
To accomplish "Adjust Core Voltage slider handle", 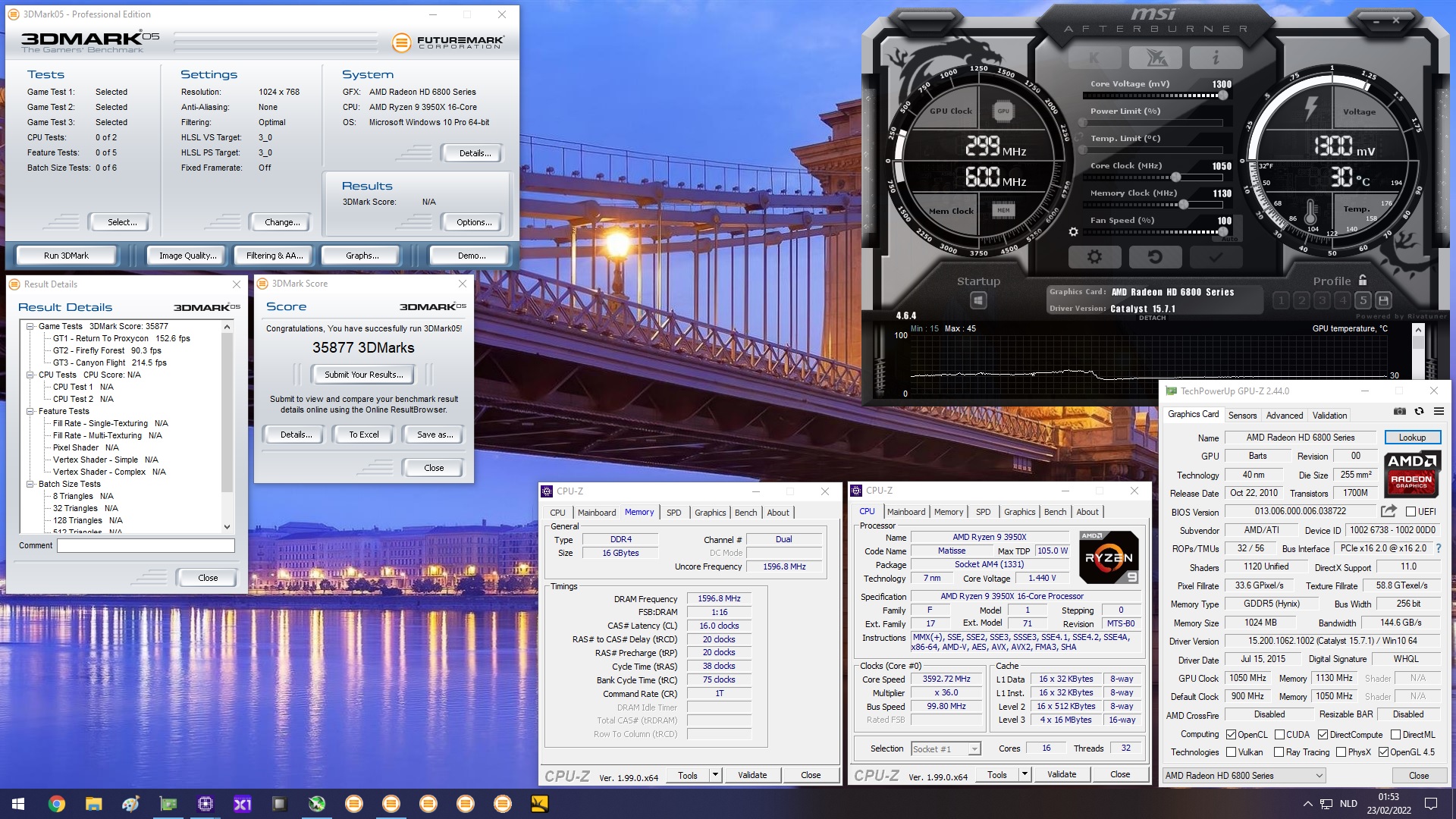I will coord(1222,96).
